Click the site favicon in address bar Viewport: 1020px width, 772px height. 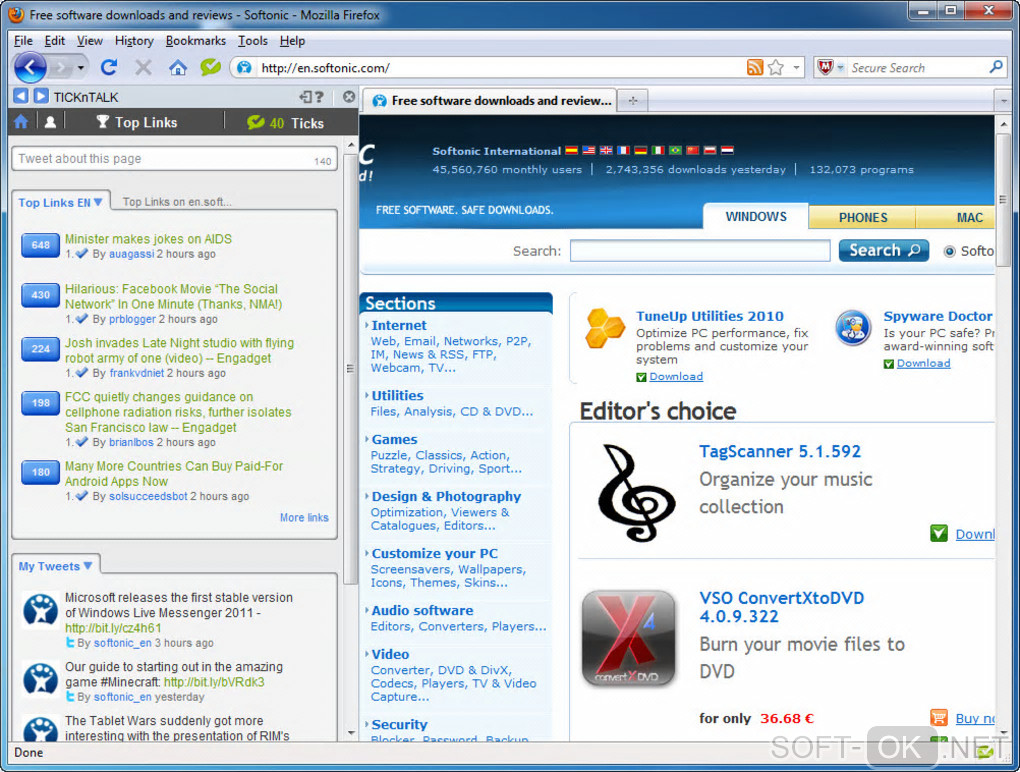(245, 68)
